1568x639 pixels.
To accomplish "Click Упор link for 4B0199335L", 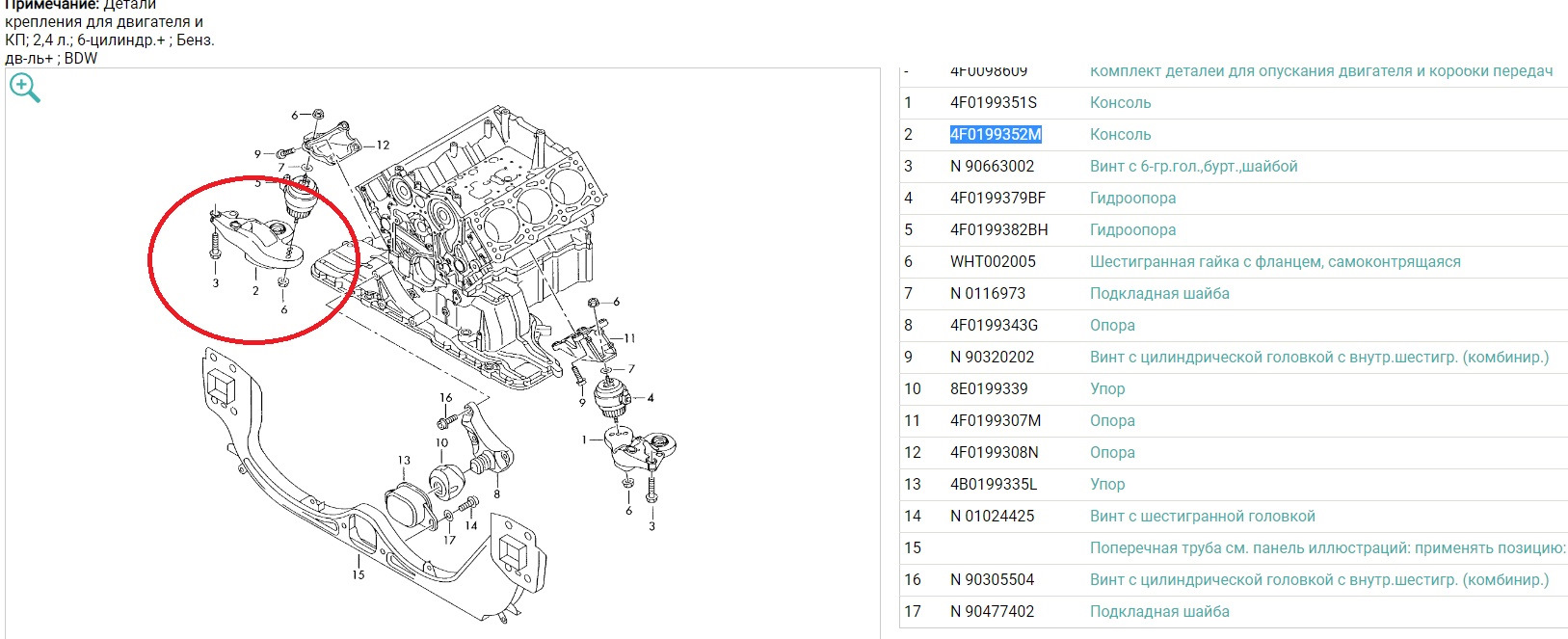I will pyautogui.click(x=1107, y=485).
